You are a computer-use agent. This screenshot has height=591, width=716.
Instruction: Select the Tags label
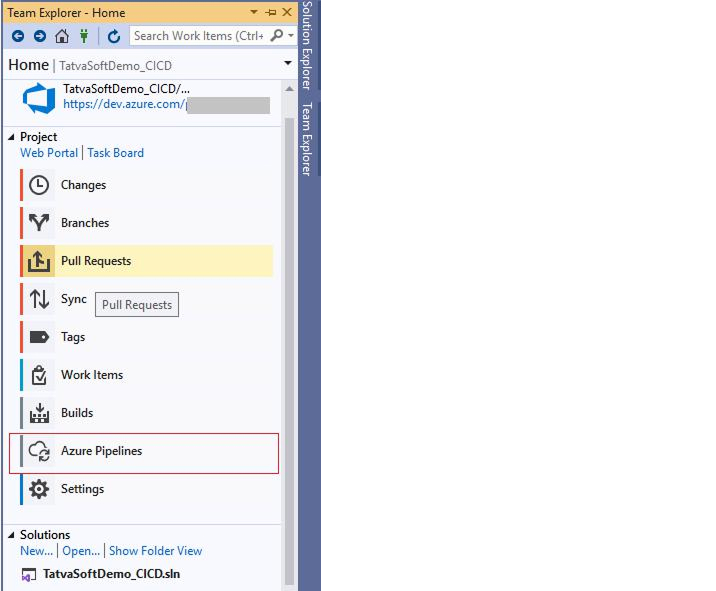coord(73,337)
